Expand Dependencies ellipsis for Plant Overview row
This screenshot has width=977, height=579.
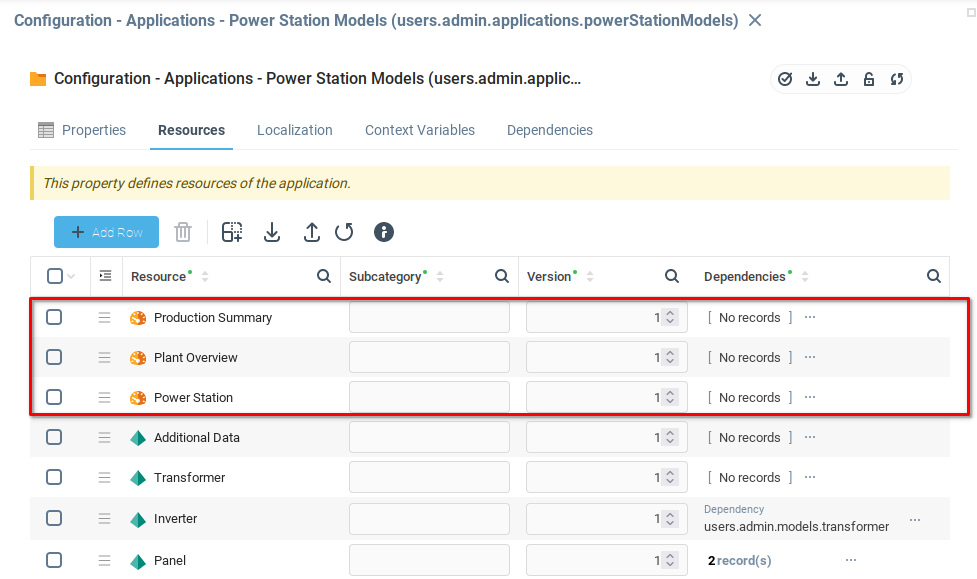[810, 357]
